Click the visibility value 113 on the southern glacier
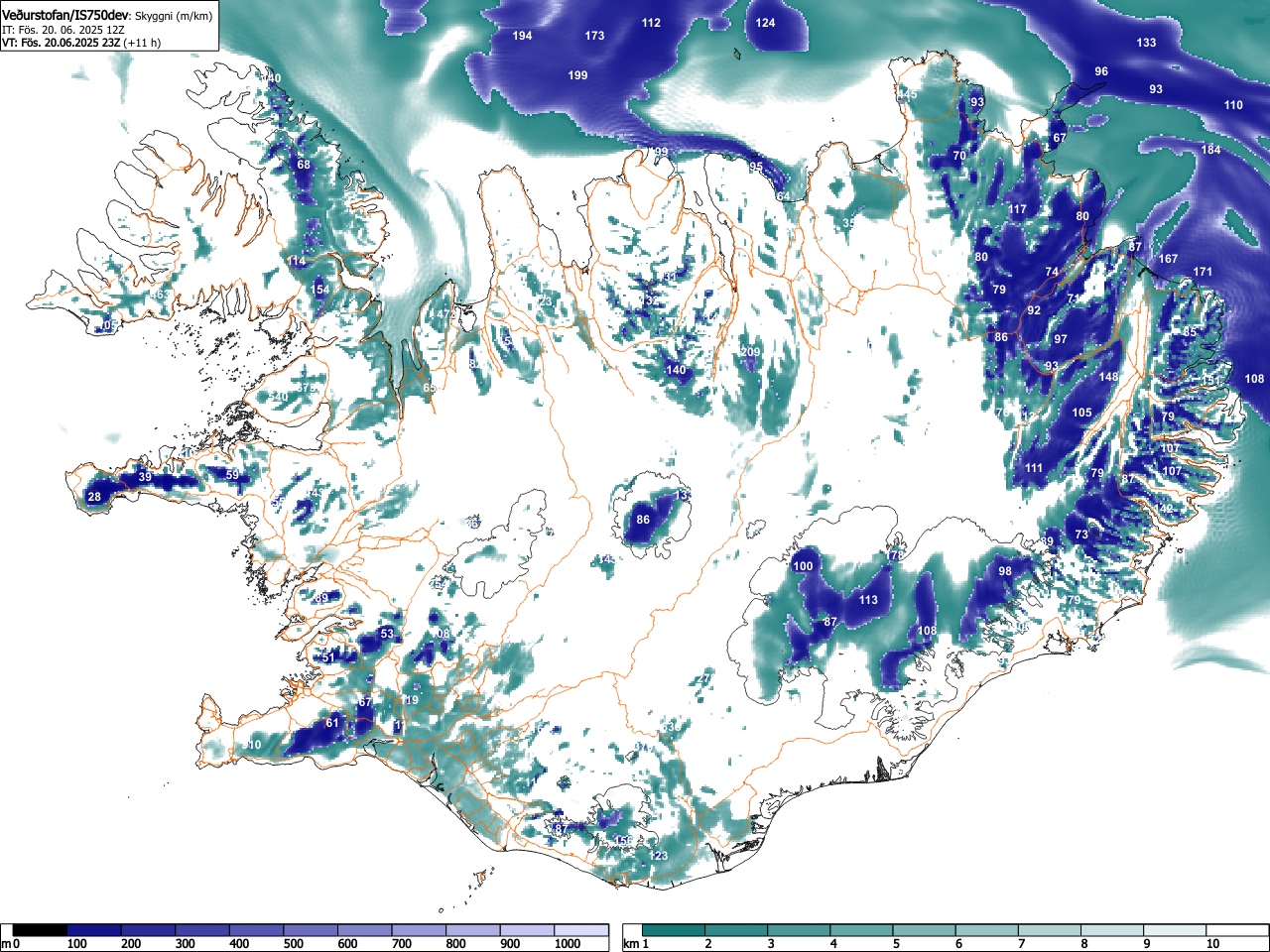1270x952 pixels. click(868, 600)
